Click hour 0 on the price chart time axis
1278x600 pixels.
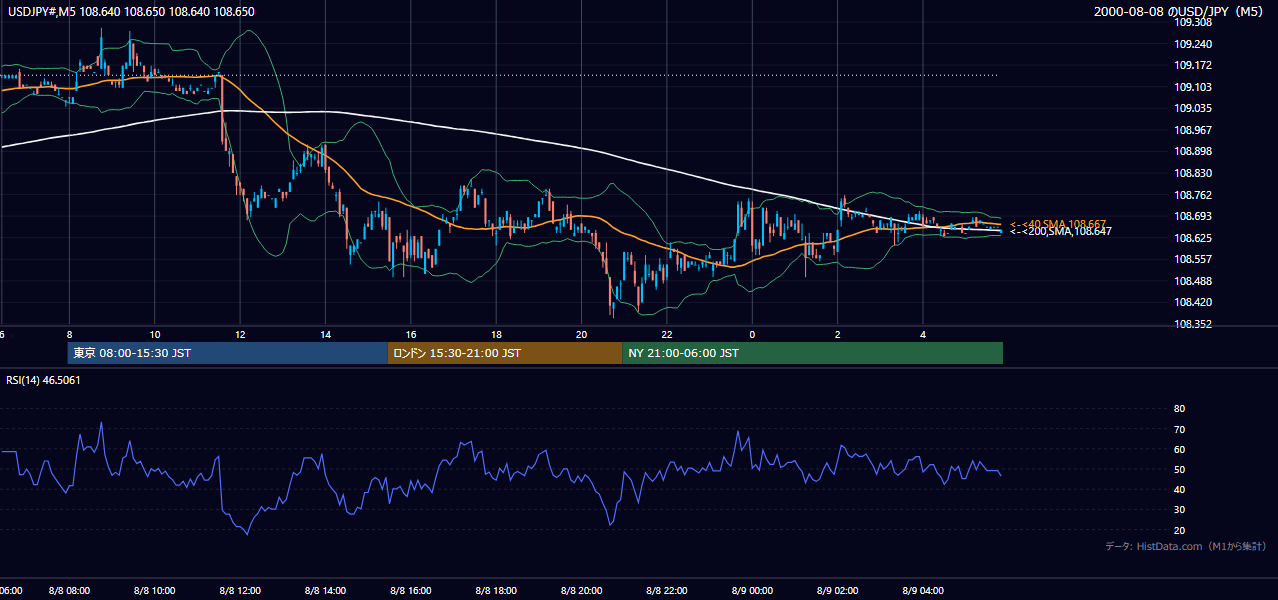tap(752, 334)
